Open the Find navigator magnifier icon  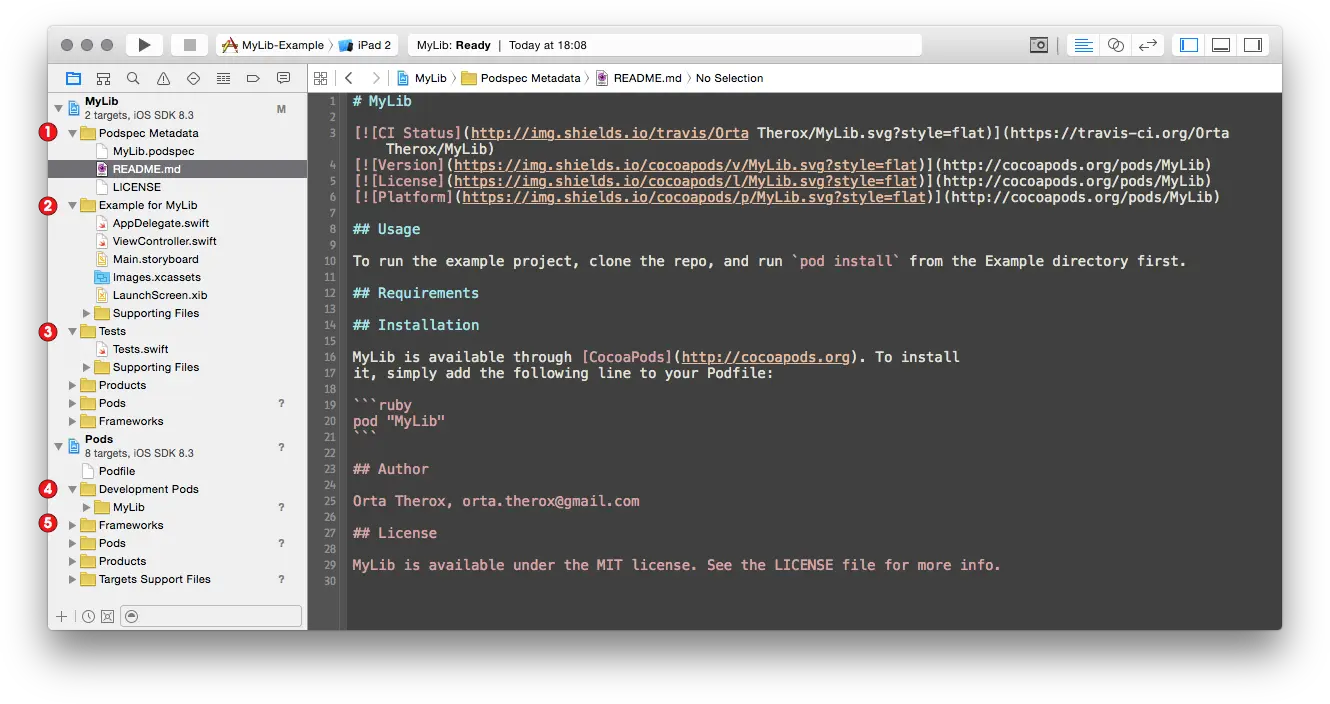point(133,78)
